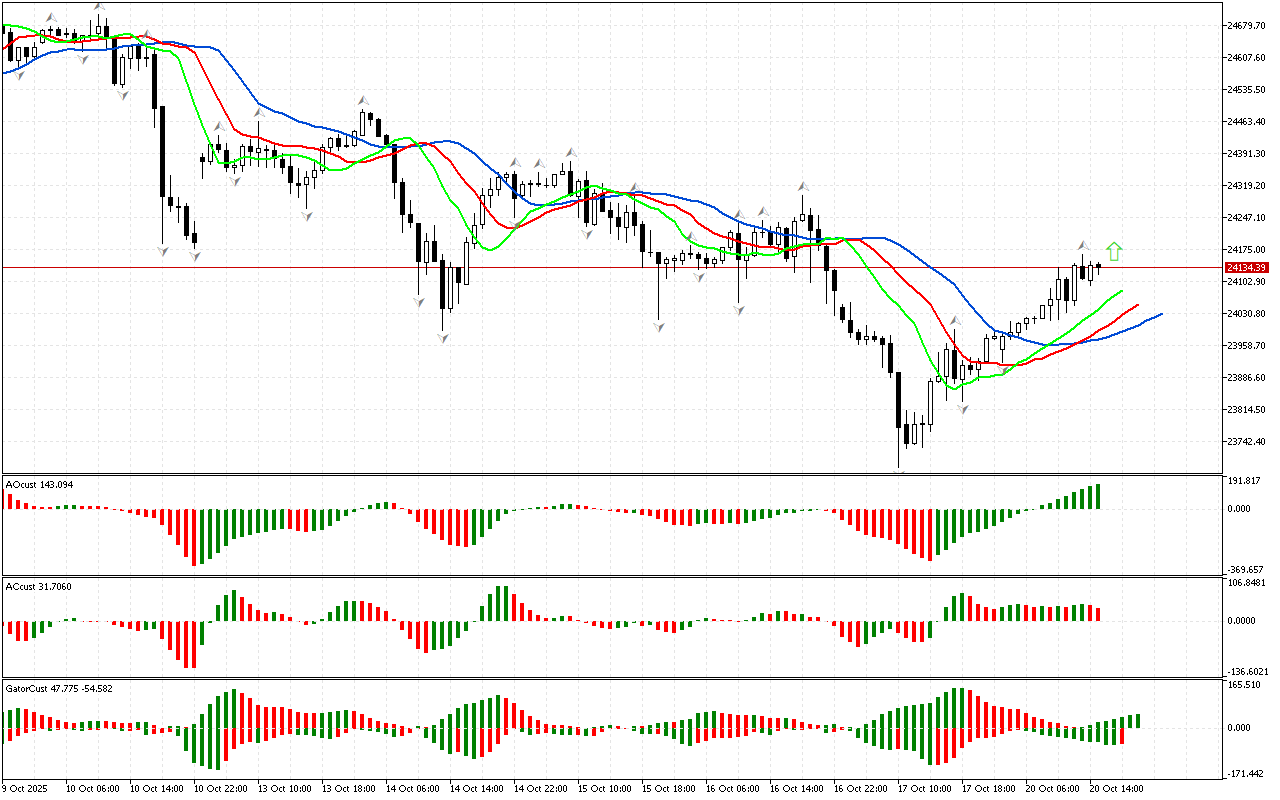Image resolution: width=1280 pixels, height=800 pixels.
Task: Click the large black candle at chart low
Action: pyautogui.click(x=899, y=400)
